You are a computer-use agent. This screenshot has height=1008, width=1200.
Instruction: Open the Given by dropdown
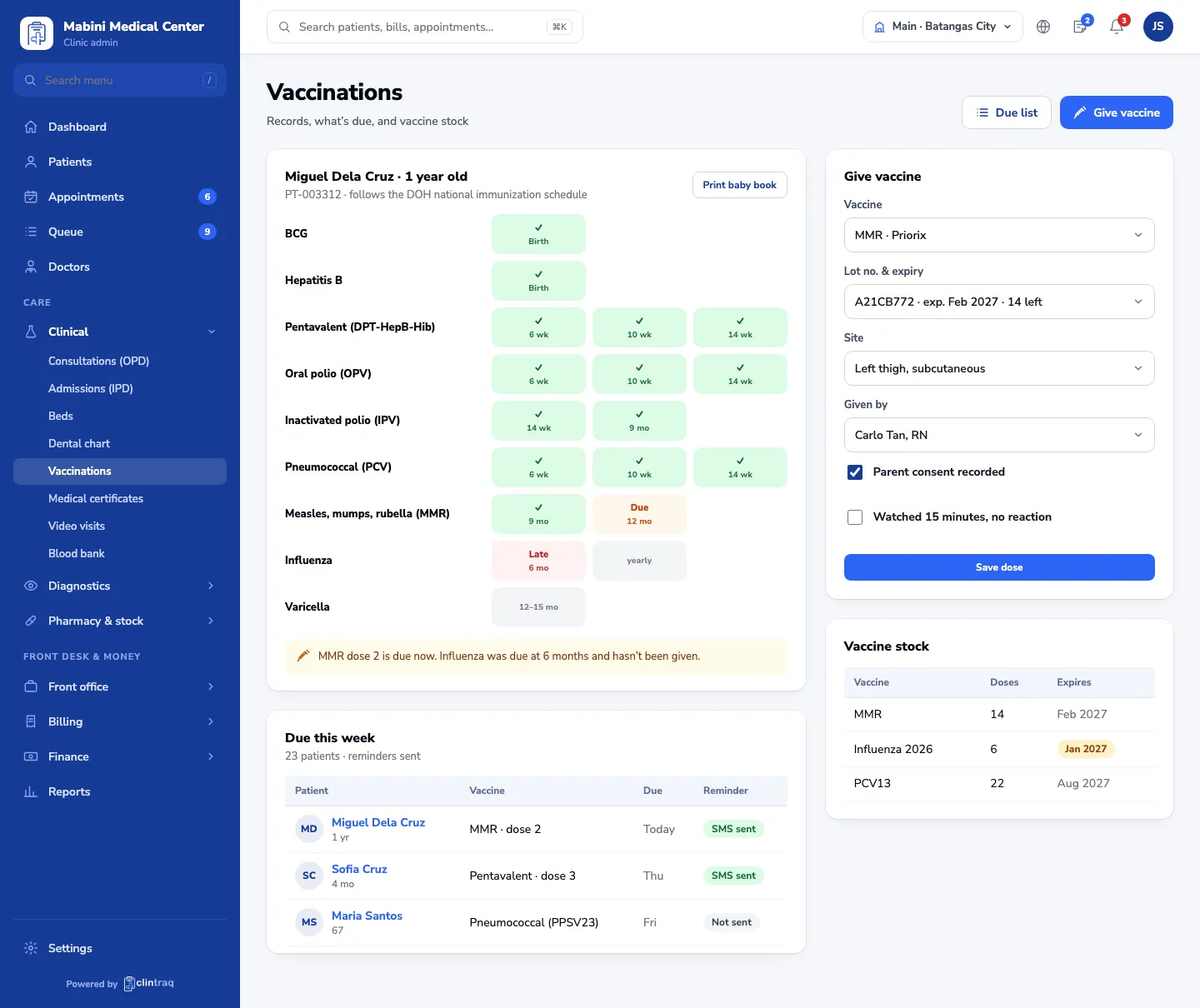(999, 435)
